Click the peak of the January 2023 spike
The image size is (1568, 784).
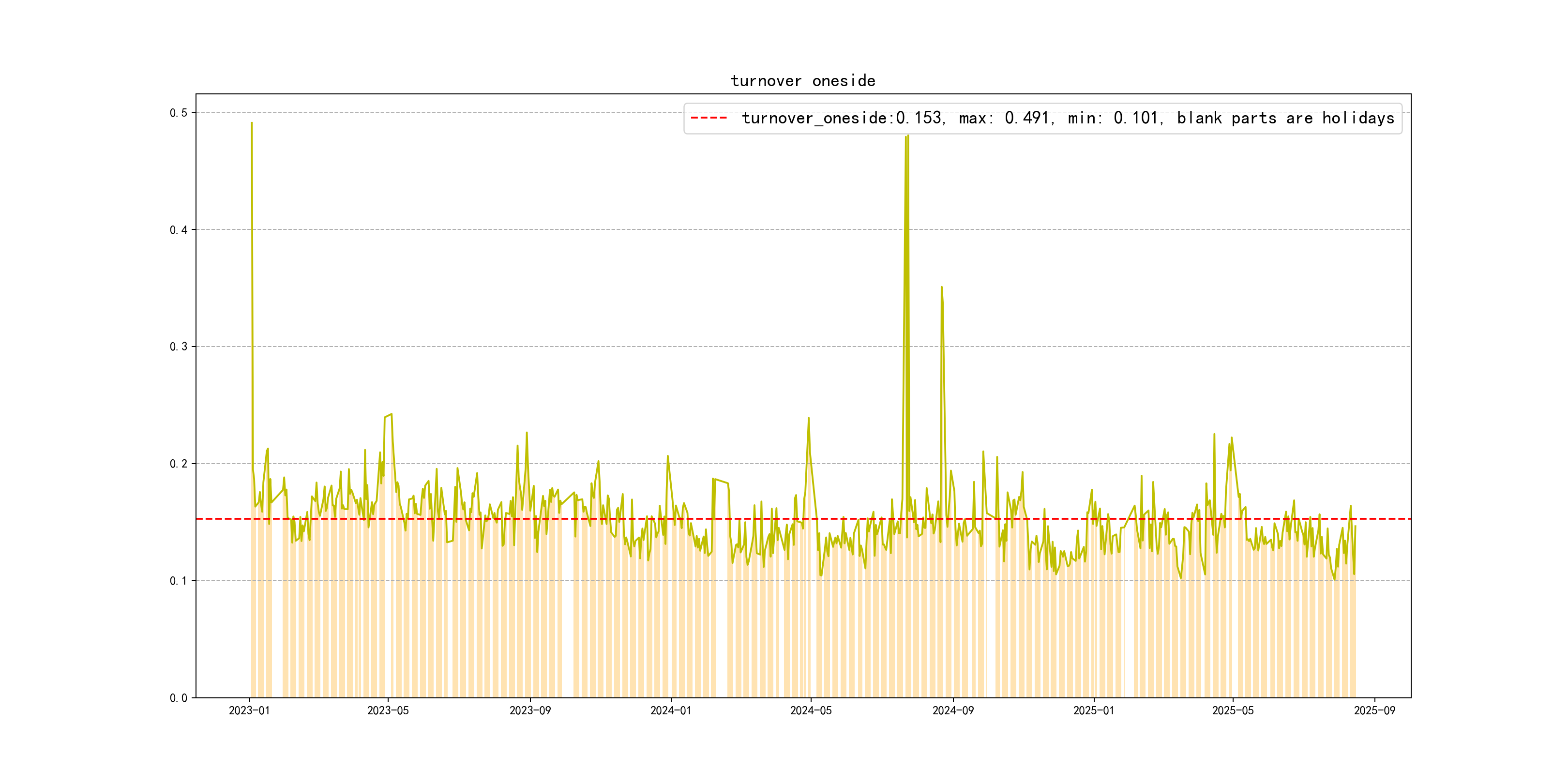point(251,123)
